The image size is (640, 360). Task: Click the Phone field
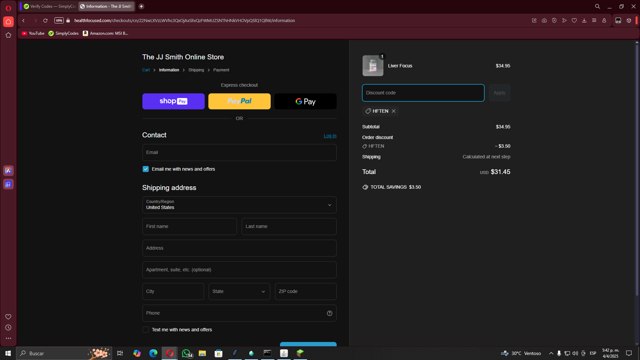pyautogui.click(x=239, y=313)
